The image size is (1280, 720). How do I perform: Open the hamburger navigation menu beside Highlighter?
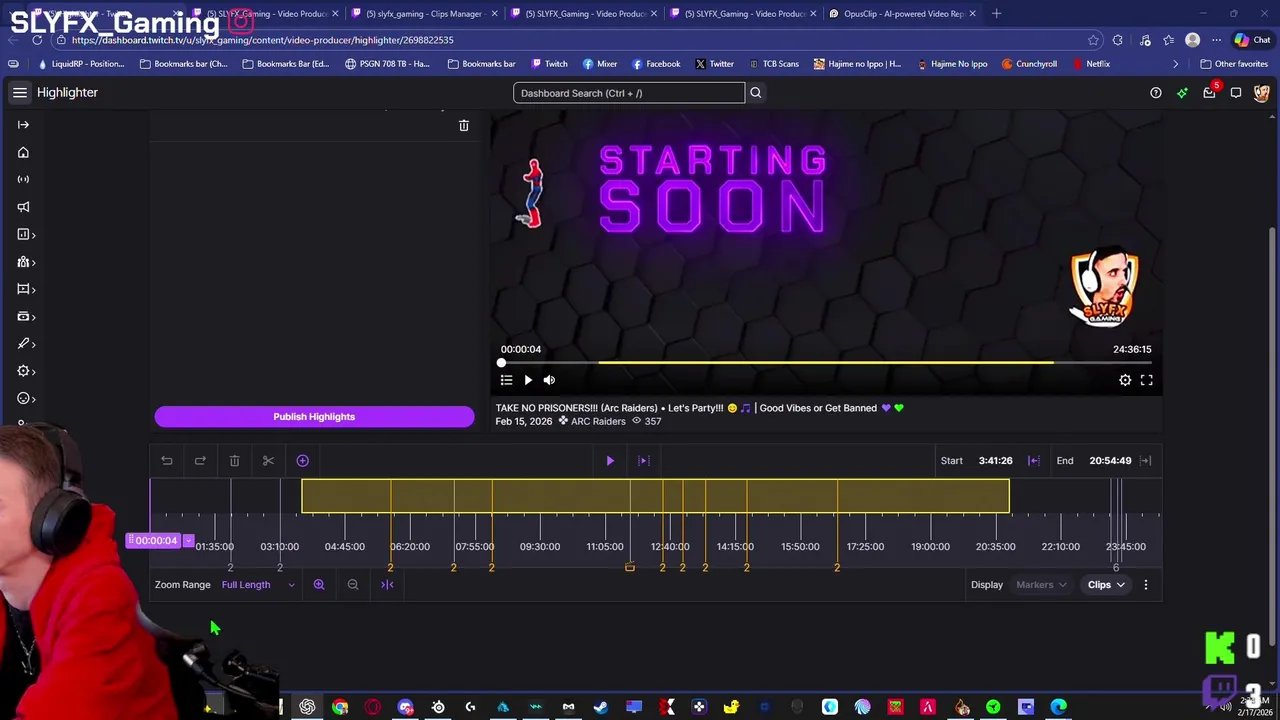(20, 92)
